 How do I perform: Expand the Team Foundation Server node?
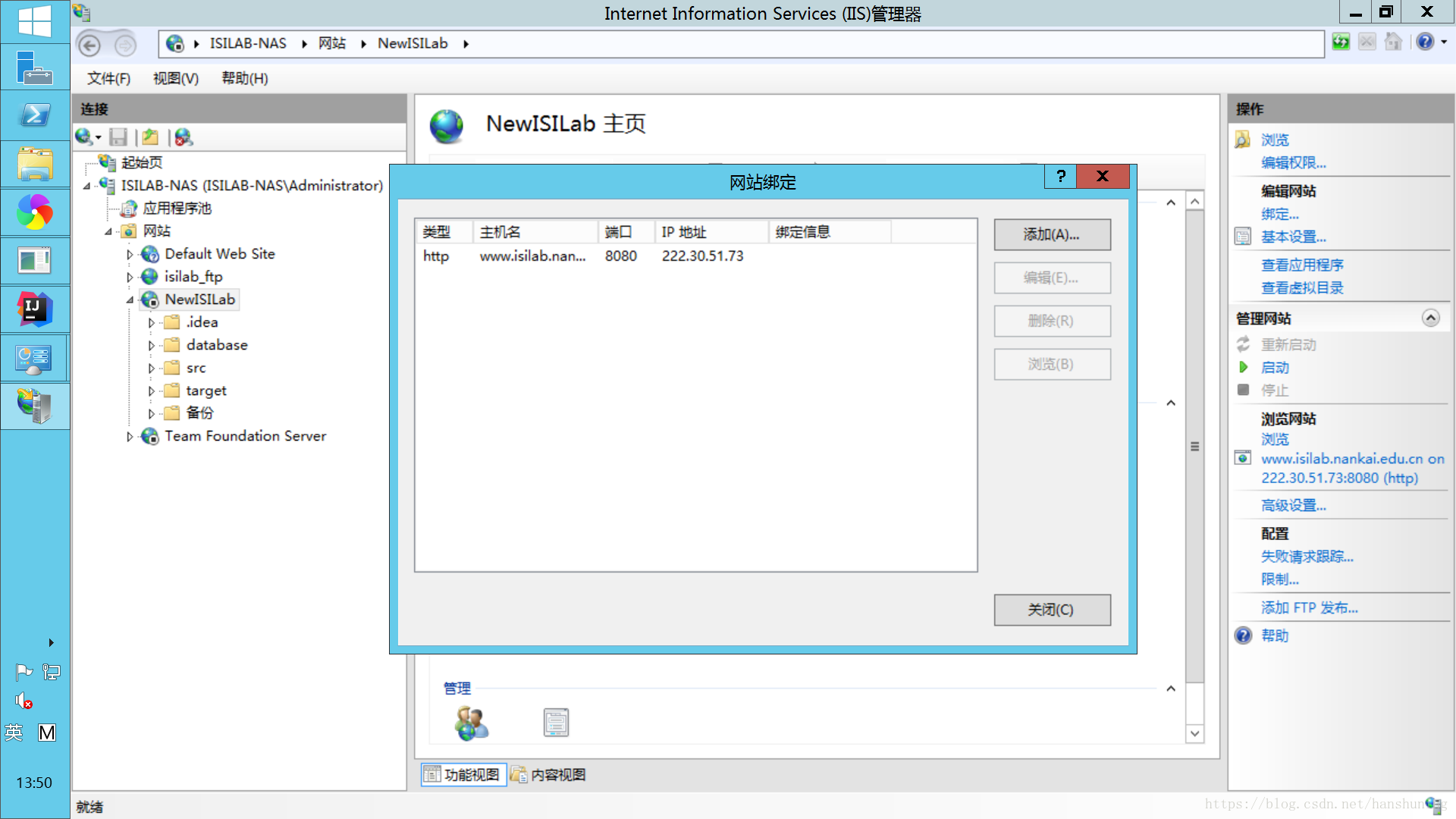(x=130, y=437)
